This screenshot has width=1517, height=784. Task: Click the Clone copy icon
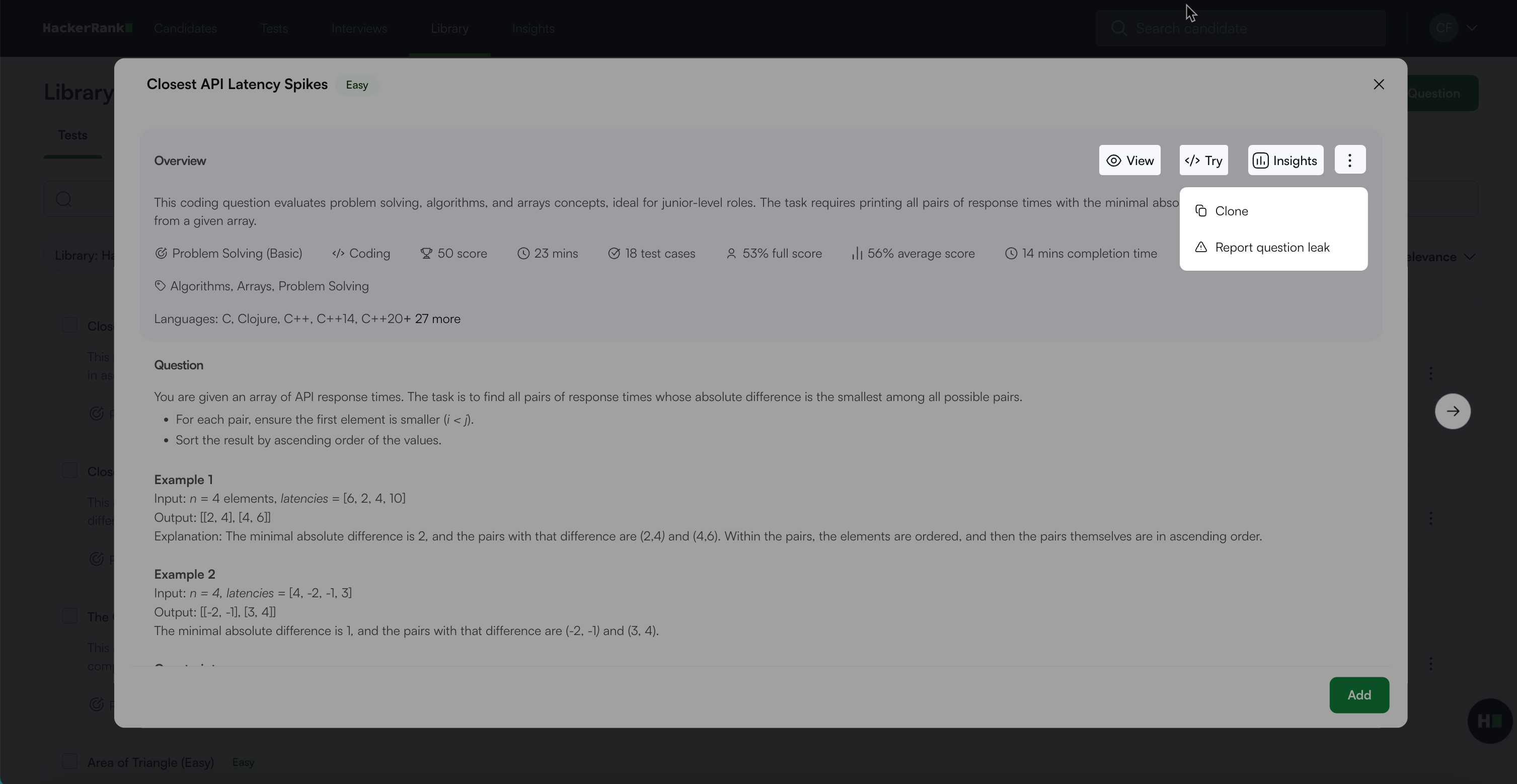[x=1201, y=211]
